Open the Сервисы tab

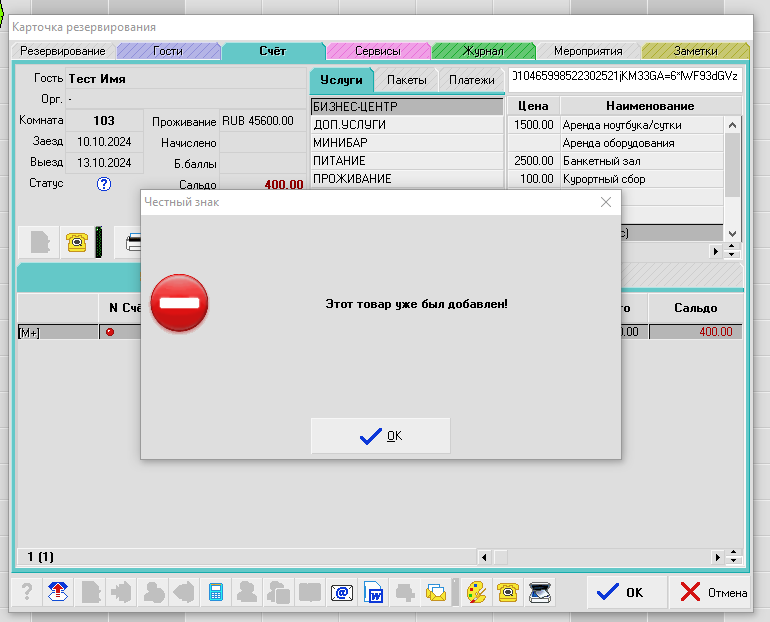click(377, 51)
